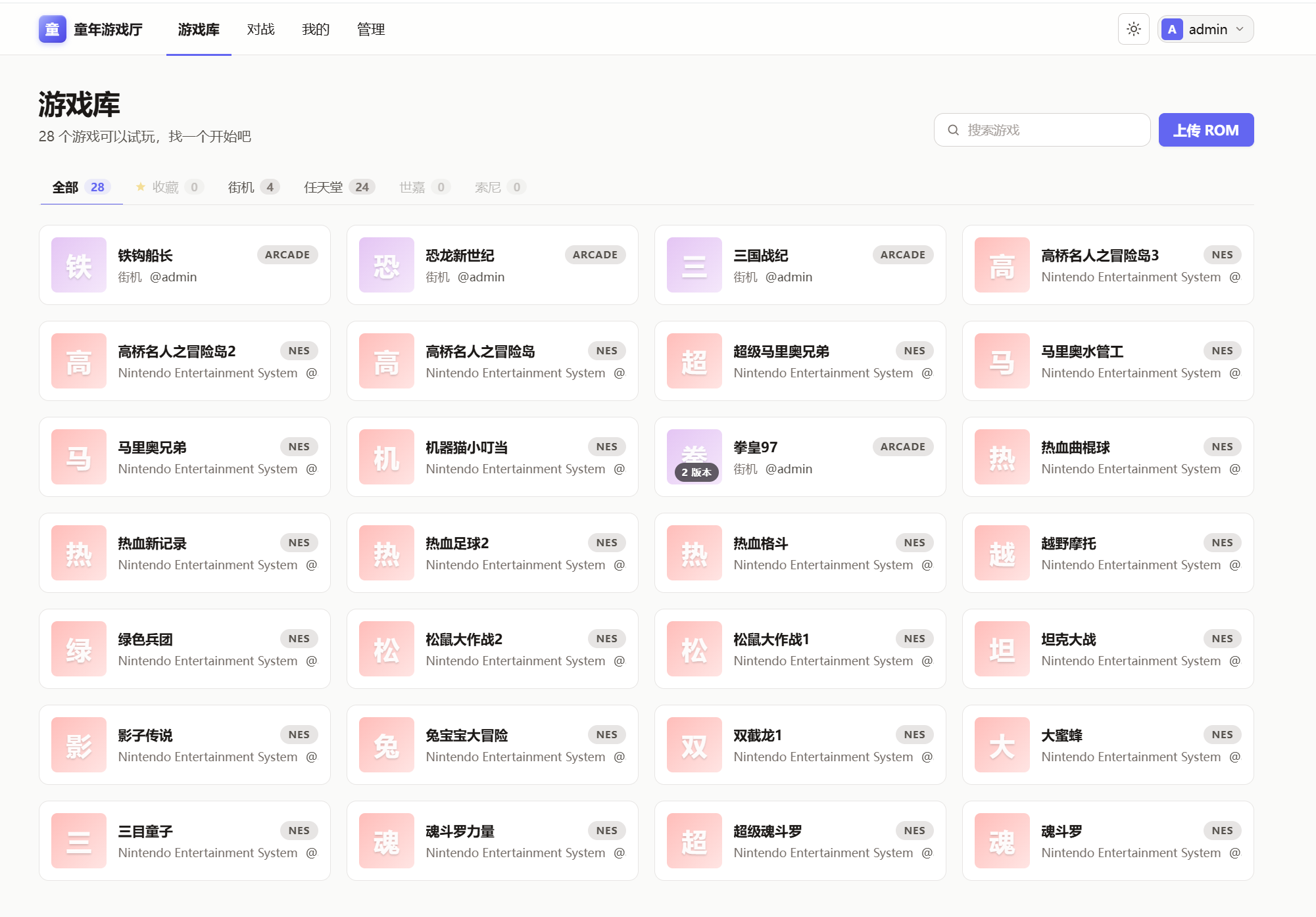Click the 童 site logo icon
Image resolution: width=1316 pixels, height=917 pixels.
pyautogui.click(x=53, y=29)
